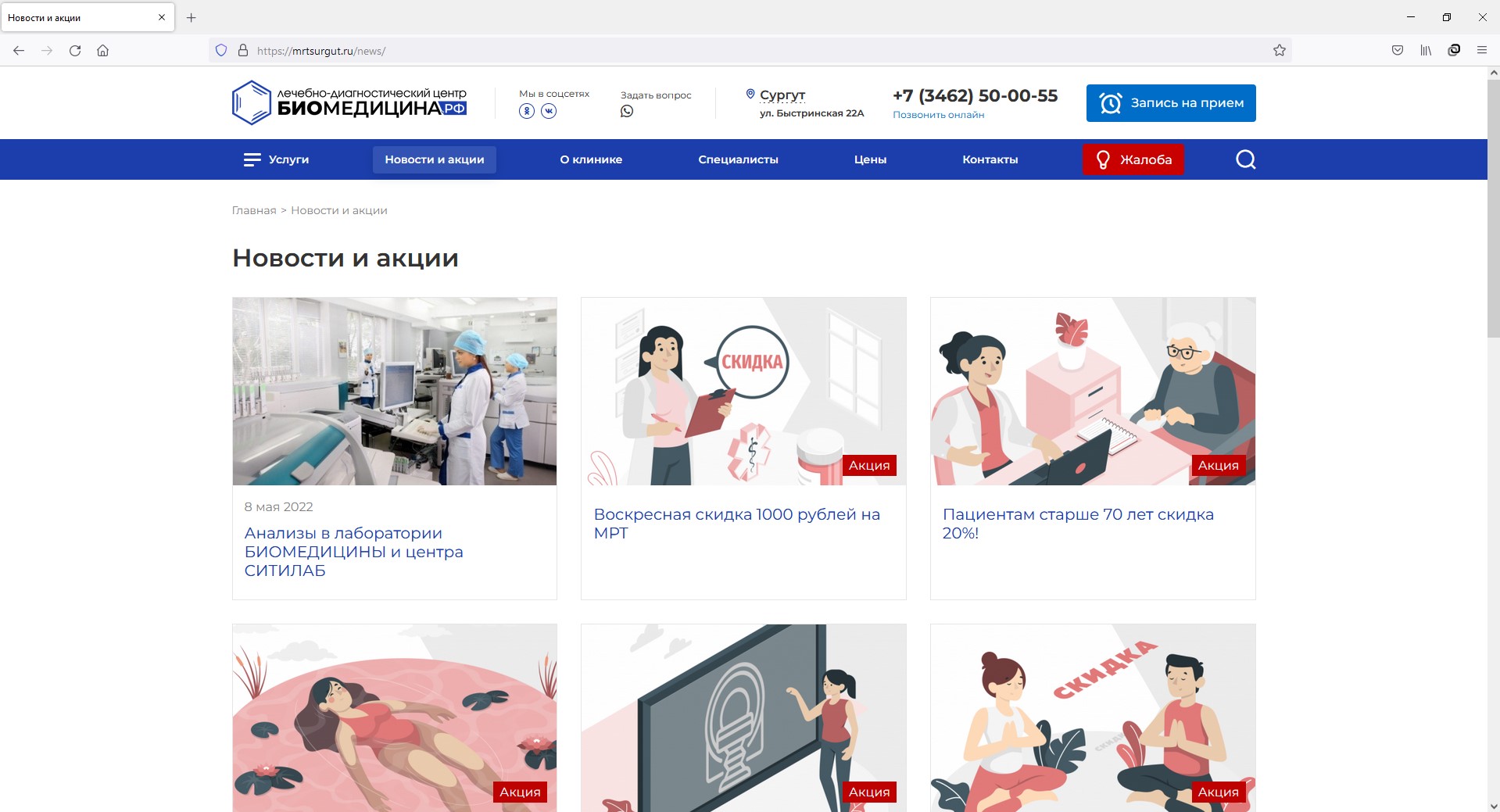The height and width of the screenshot is (812, 1500).
Task: Click the vertical scrollbar thumb
Action: pos(1493,207)
